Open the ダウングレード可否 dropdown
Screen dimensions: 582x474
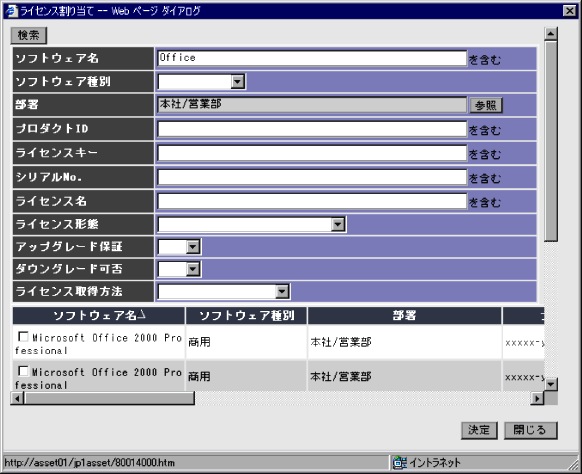(x=193, y=269)
